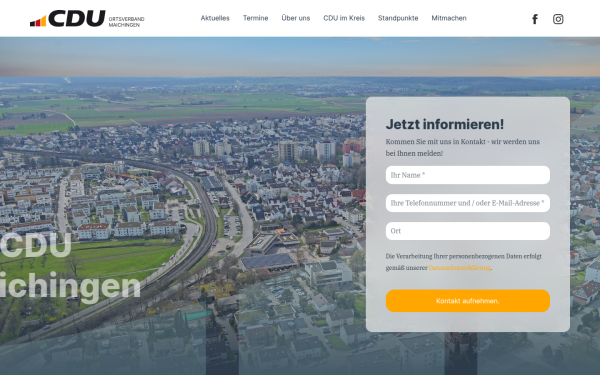Open the Aktuelles menu item

pos(215,18)
